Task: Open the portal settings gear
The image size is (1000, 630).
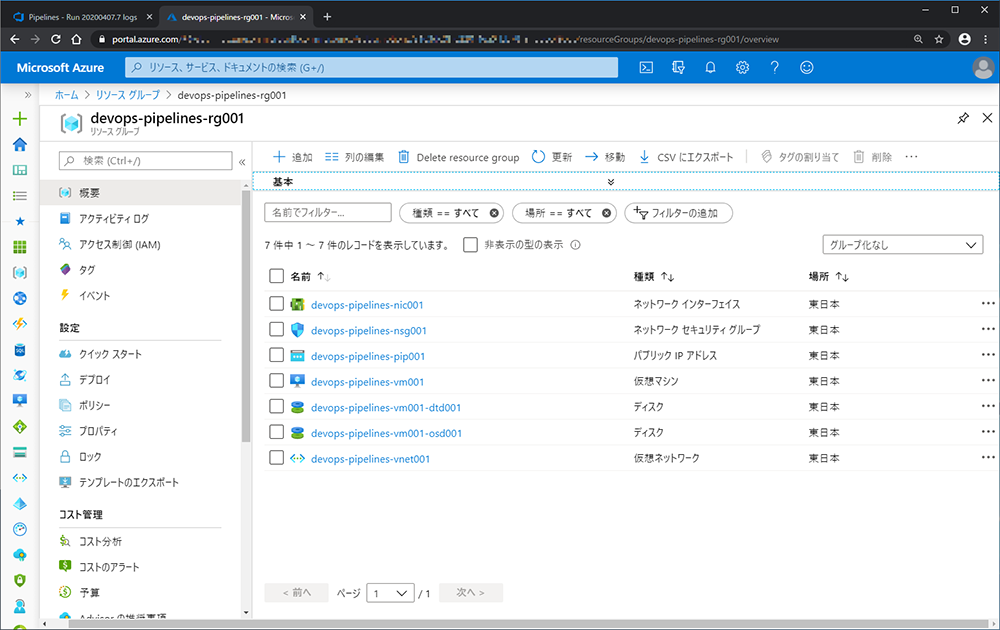Action: pyautogui.click(x=742, y=68)
